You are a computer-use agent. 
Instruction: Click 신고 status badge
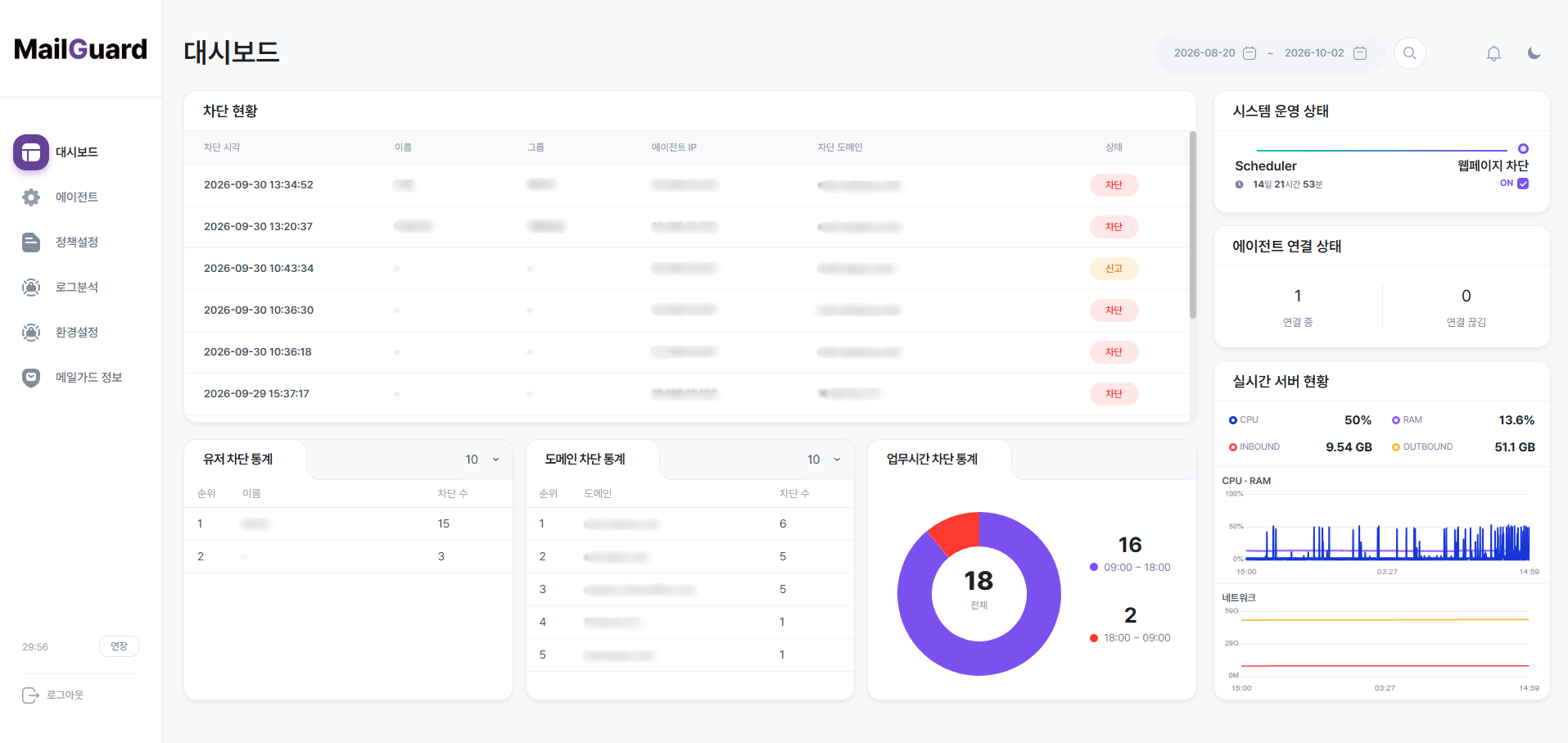click(x=1114, y=269)
